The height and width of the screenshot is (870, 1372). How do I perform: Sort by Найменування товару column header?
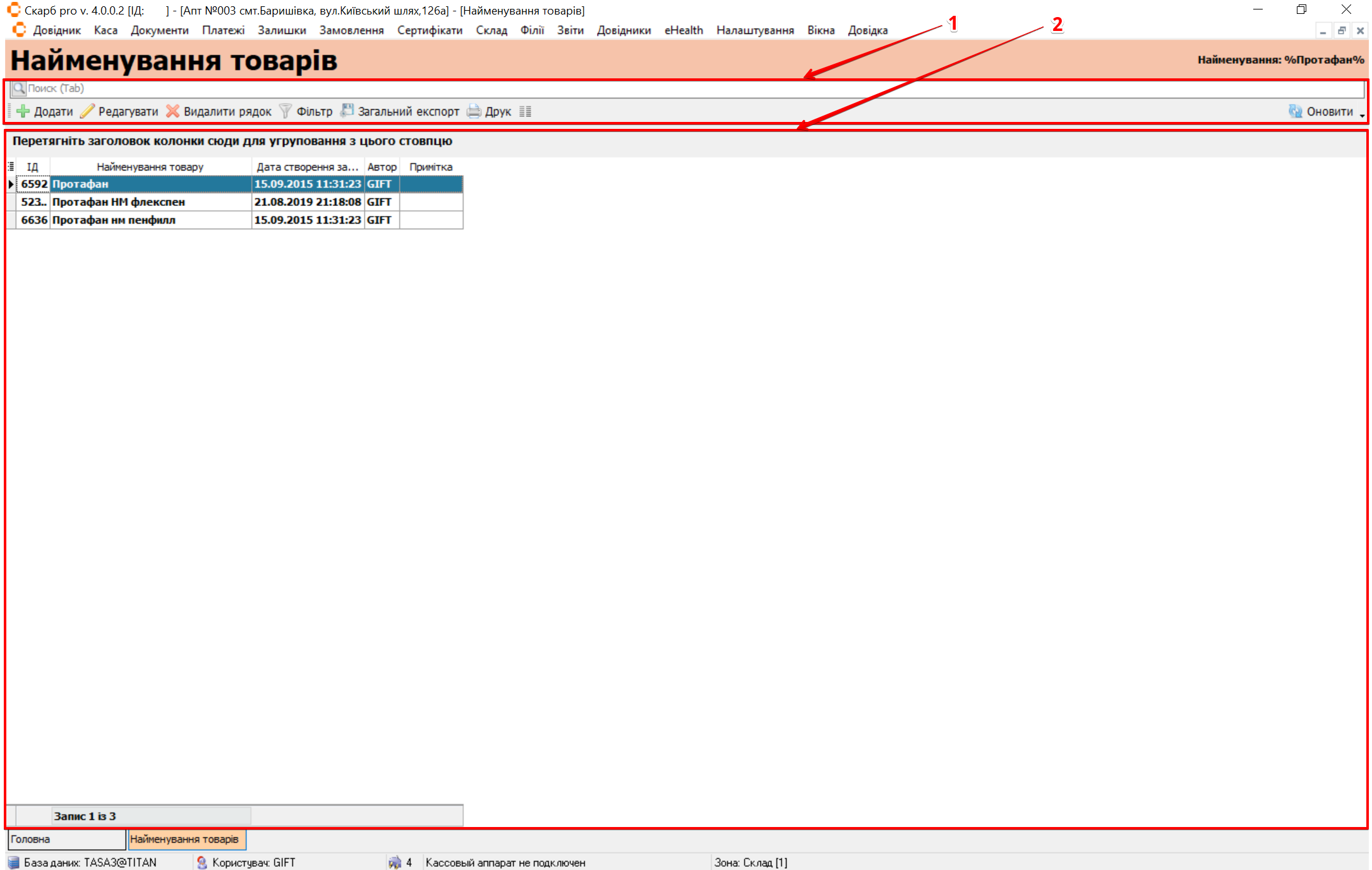point(150,167)
